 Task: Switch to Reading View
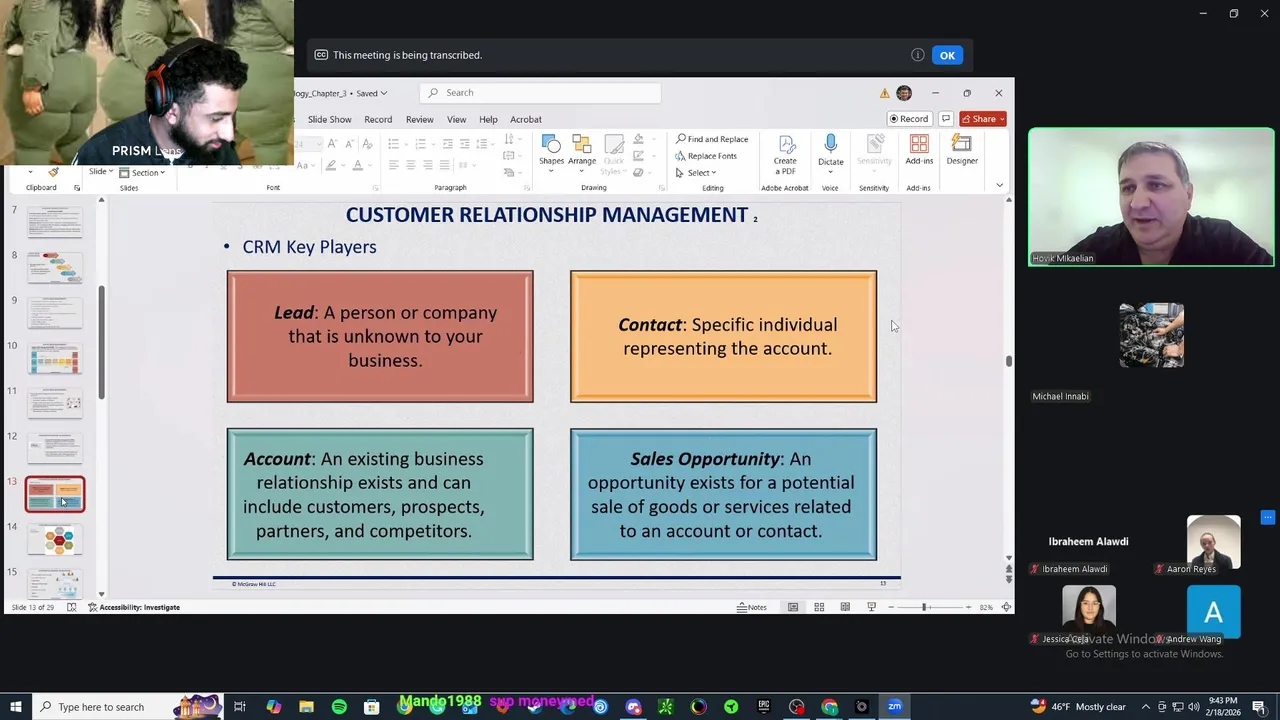(845, 607)
